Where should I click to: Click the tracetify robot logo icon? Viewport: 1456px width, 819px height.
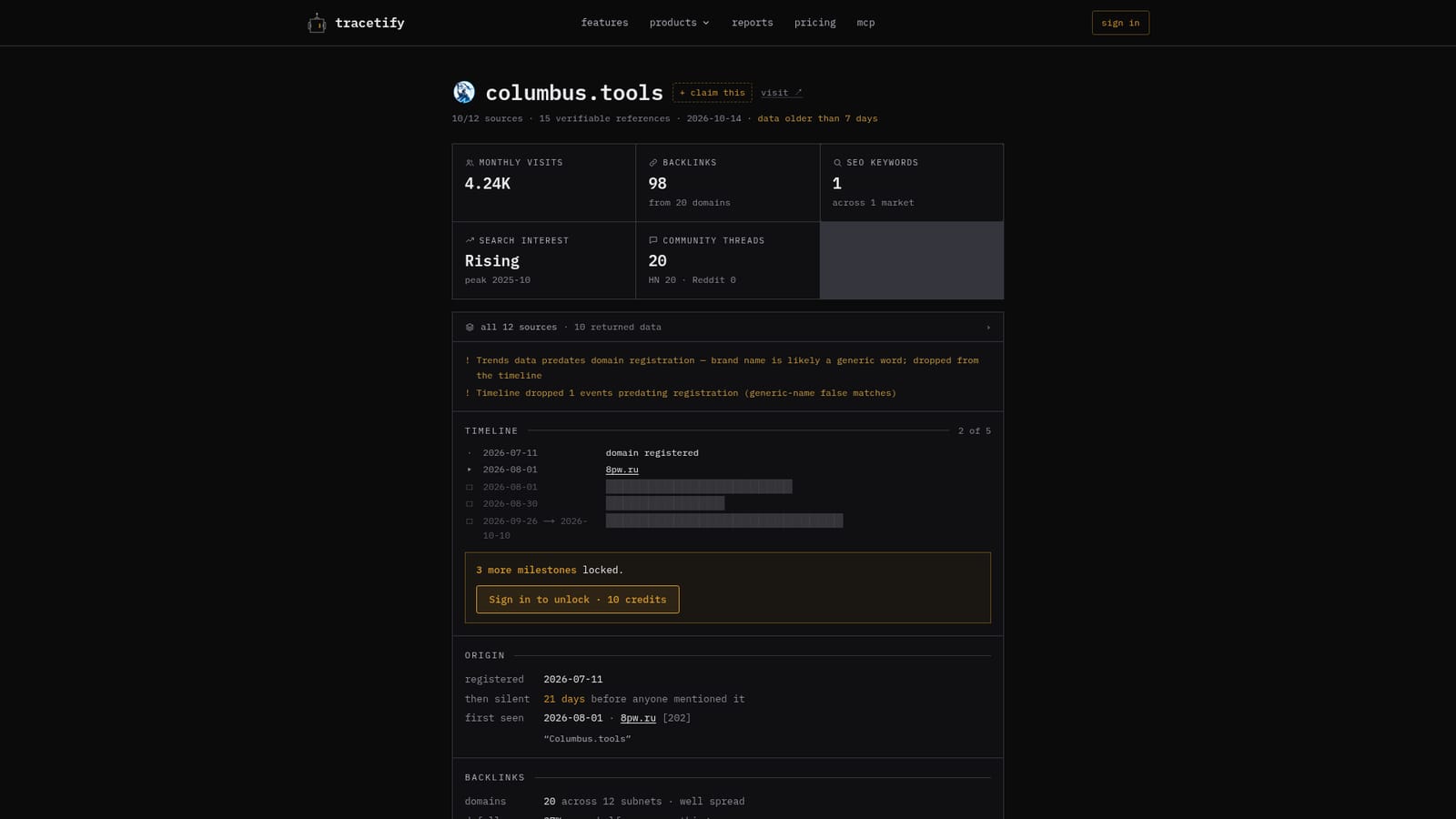tap(317, 23)
